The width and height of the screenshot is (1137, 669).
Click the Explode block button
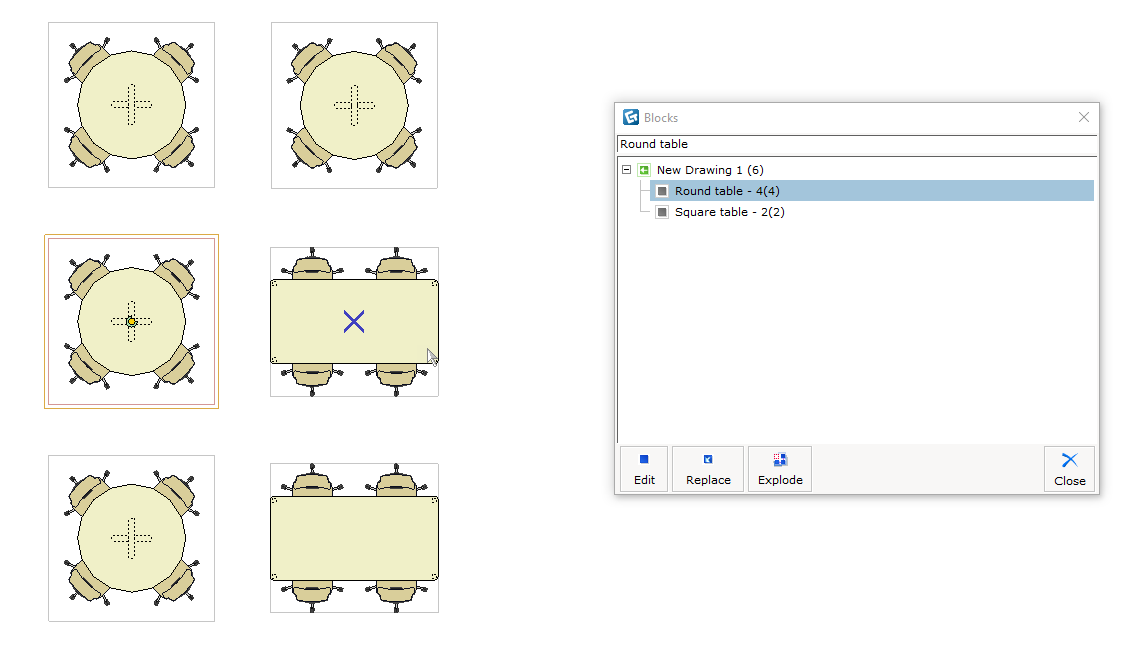780,469
